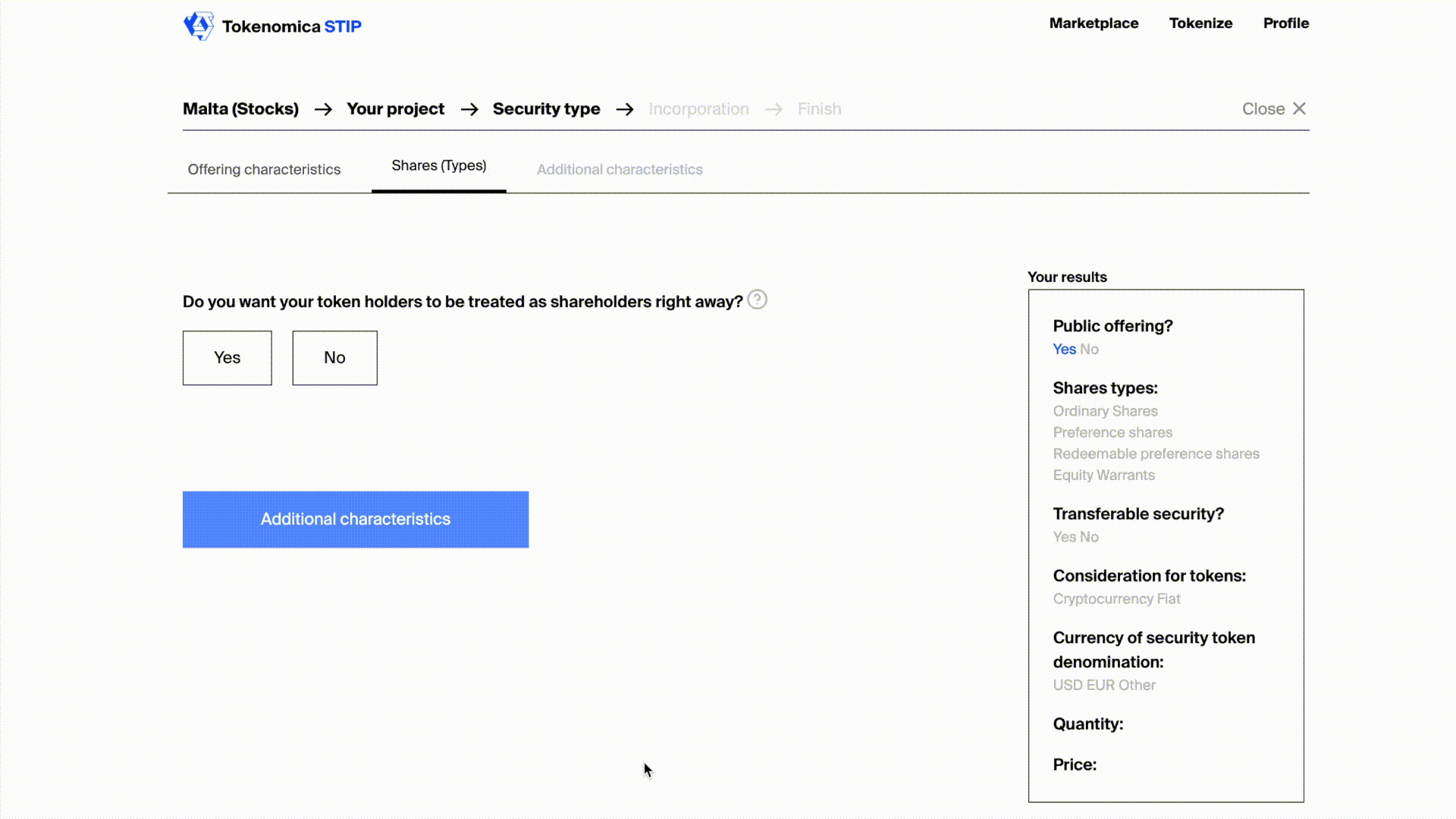
Task: Click arrow after Malta (Stocks) step
Action: pyautogui.click(x=323, y=109)
